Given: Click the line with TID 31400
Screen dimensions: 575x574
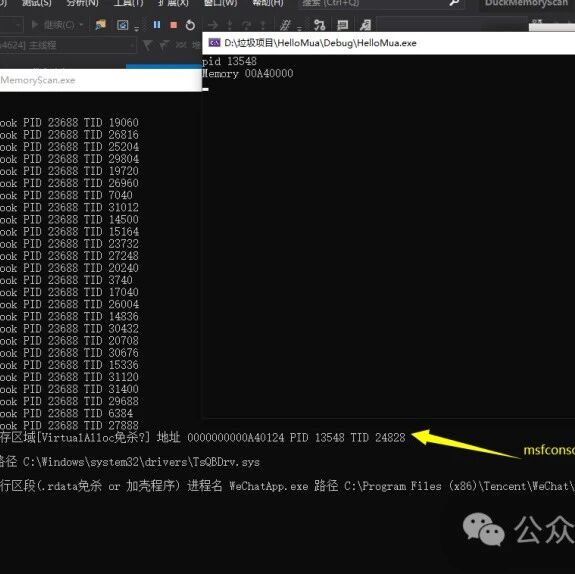Looking at the screenshot, I should pos(69,389).
